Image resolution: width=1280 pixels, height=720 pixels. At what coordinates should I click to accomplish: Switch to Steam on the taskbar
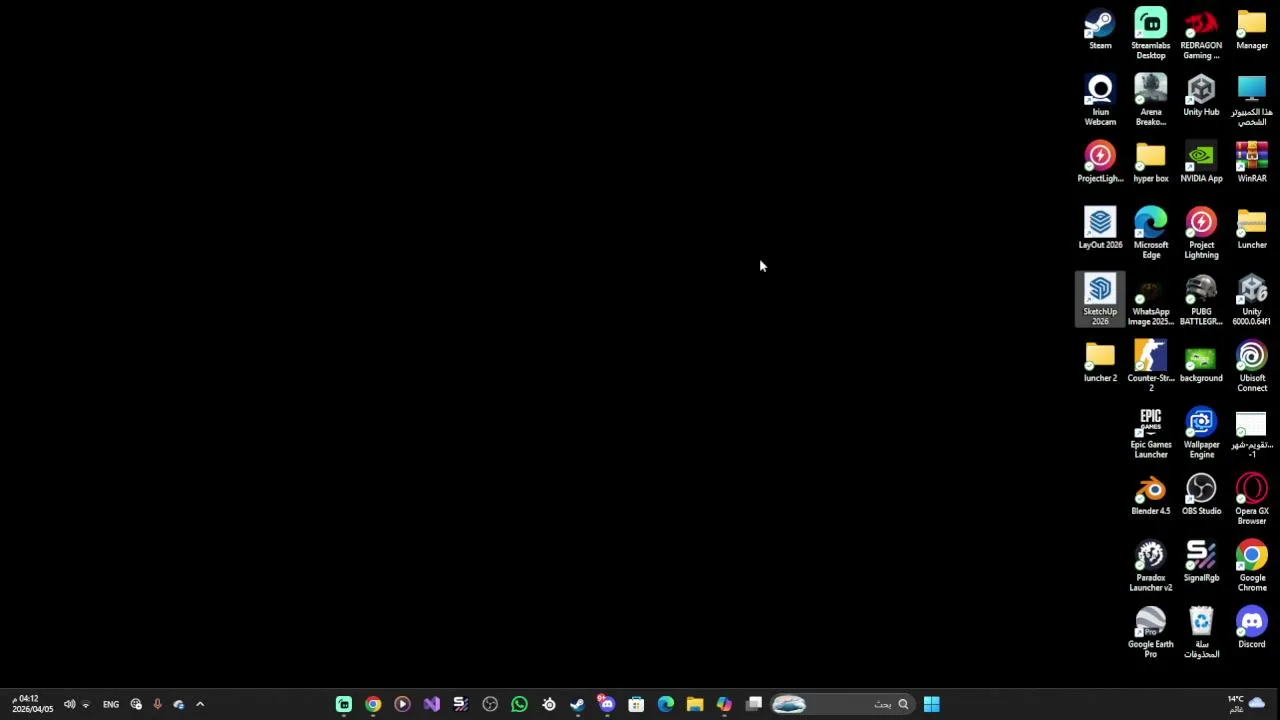coord(577,704)
